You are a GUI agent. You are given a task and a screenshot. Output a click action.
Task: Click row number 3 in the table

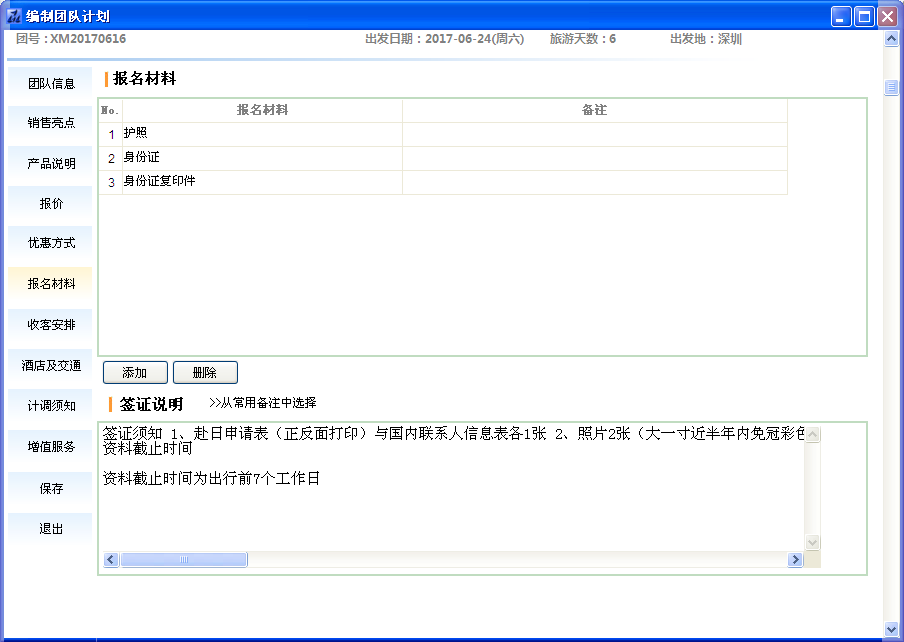[111, 183]
